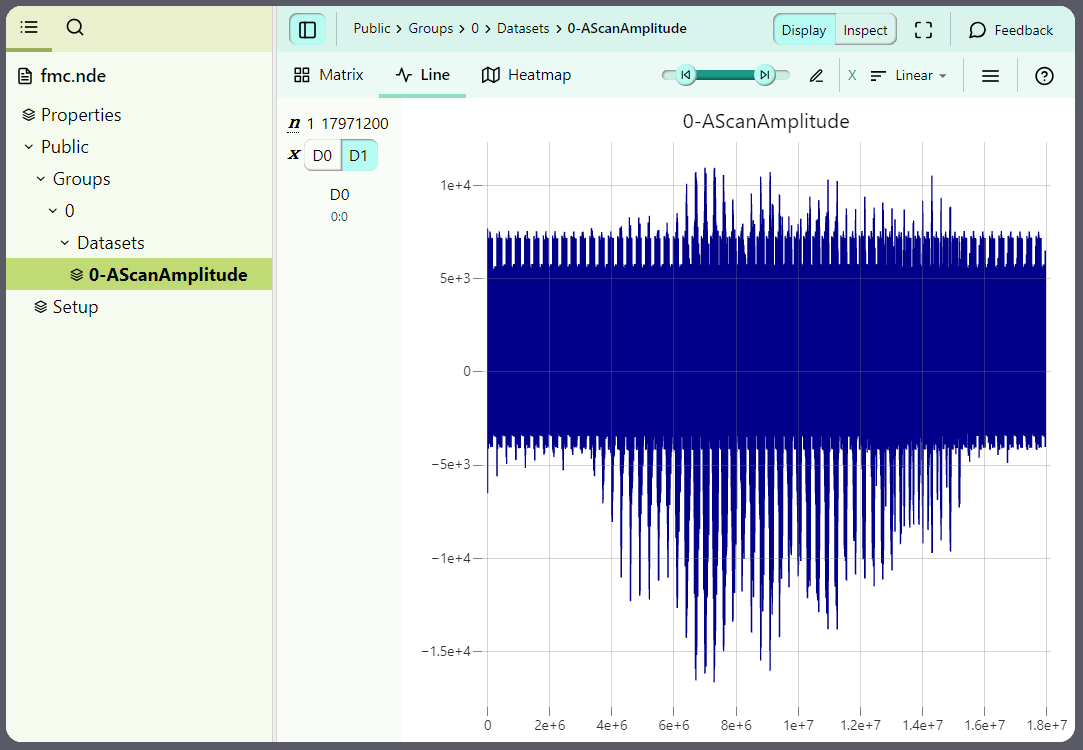Open the hamburger more-controls menu

[990, 76]
